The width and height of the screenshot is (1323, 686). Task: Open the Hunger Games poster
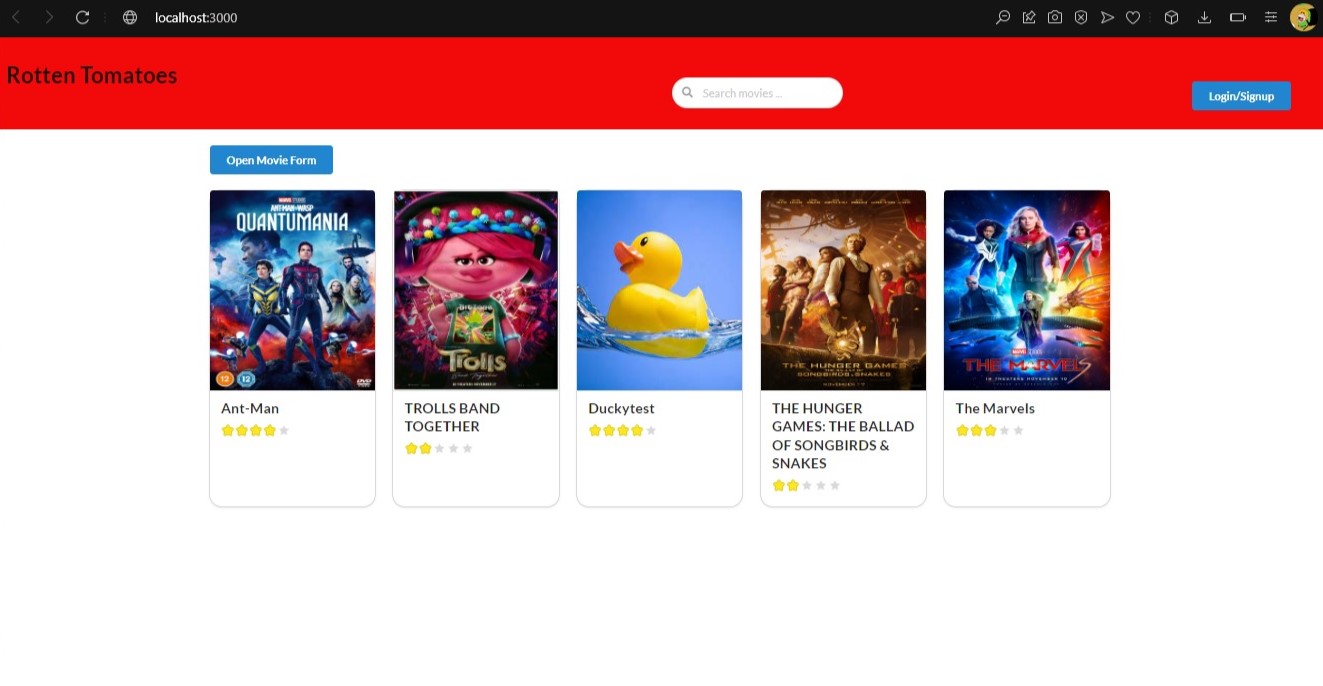(843, 290)
